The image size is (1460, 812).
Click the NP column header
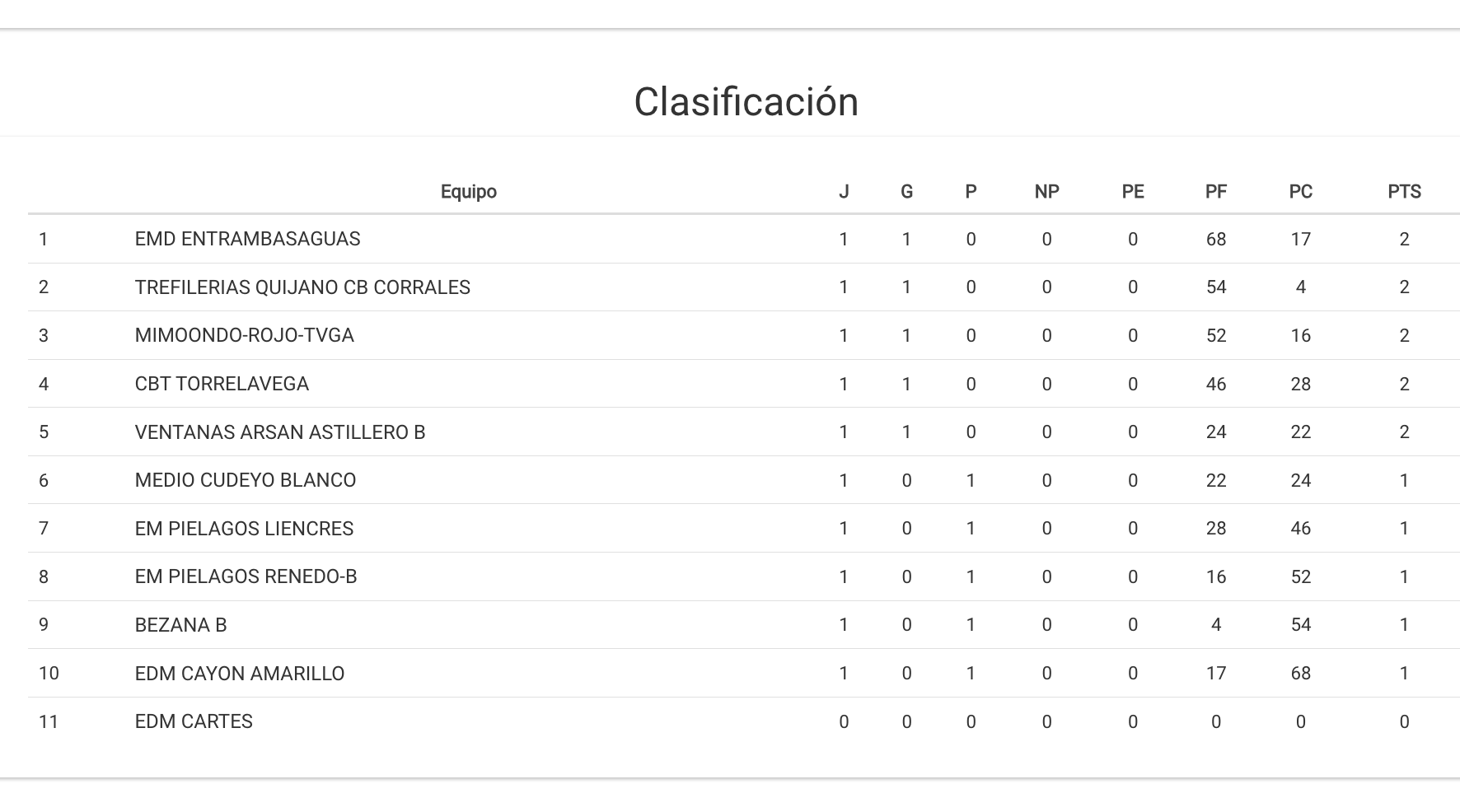click(1046, 192)
